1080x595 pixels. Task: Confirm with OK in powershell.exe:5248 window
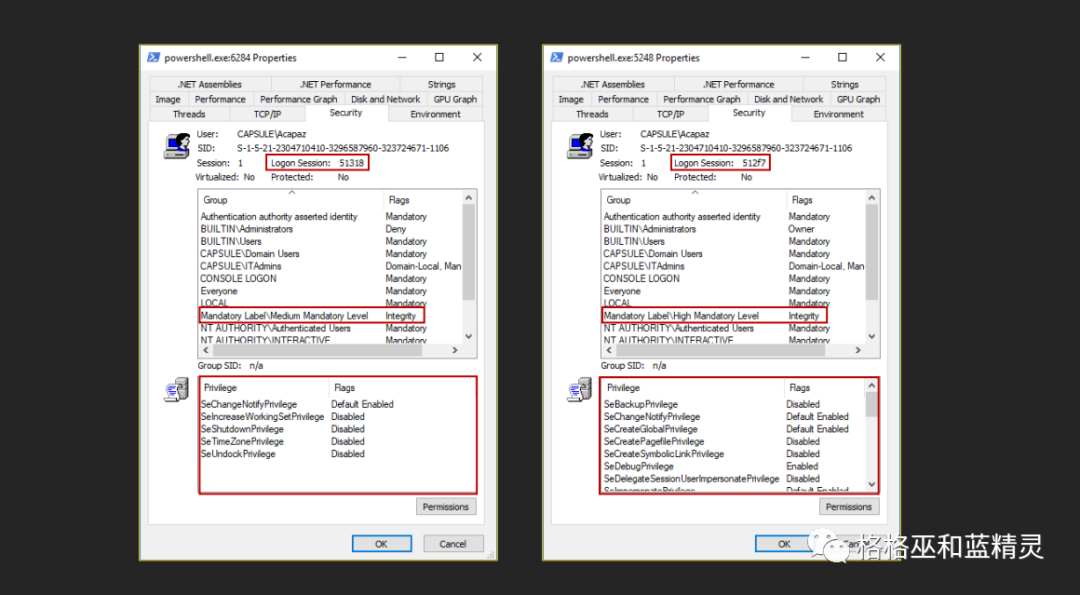[x=785, y=544]
